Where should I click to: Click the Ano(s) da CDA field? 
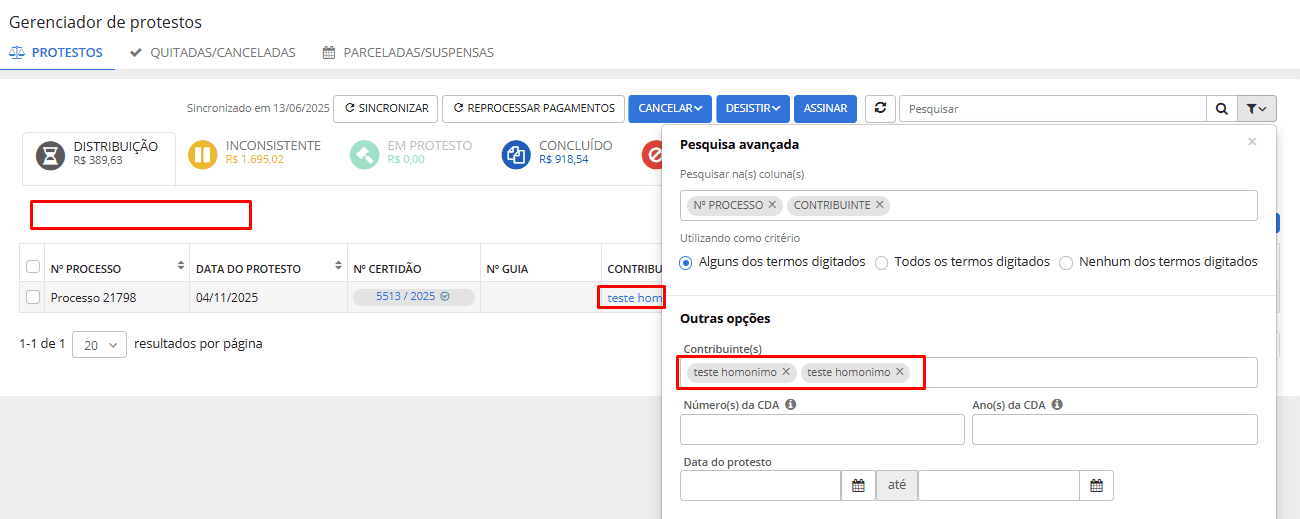tap(1114, 429)
